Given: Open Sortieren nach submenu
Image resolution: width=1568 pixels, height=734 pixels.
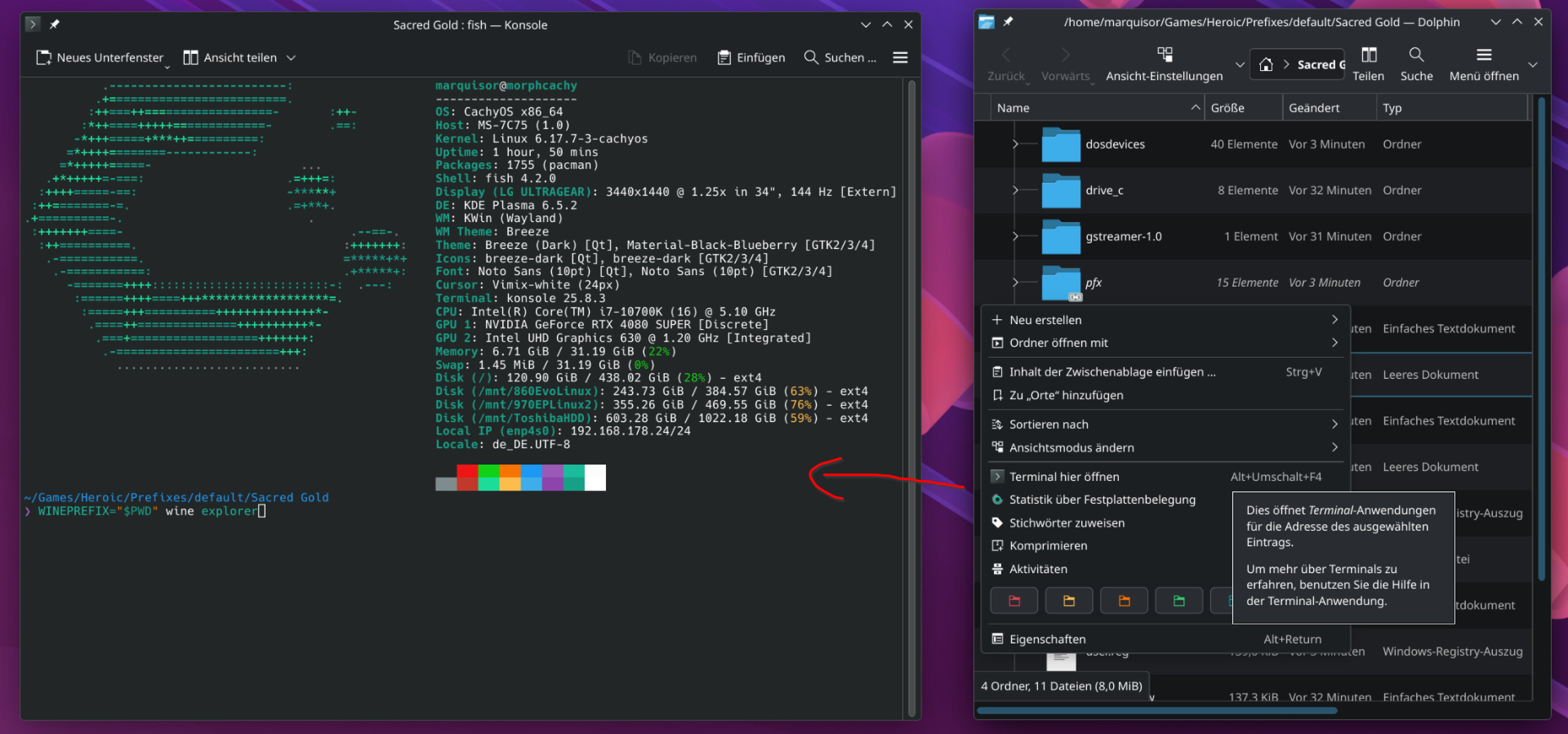Looking at the screenshot, I should [x=1165, y=425].
